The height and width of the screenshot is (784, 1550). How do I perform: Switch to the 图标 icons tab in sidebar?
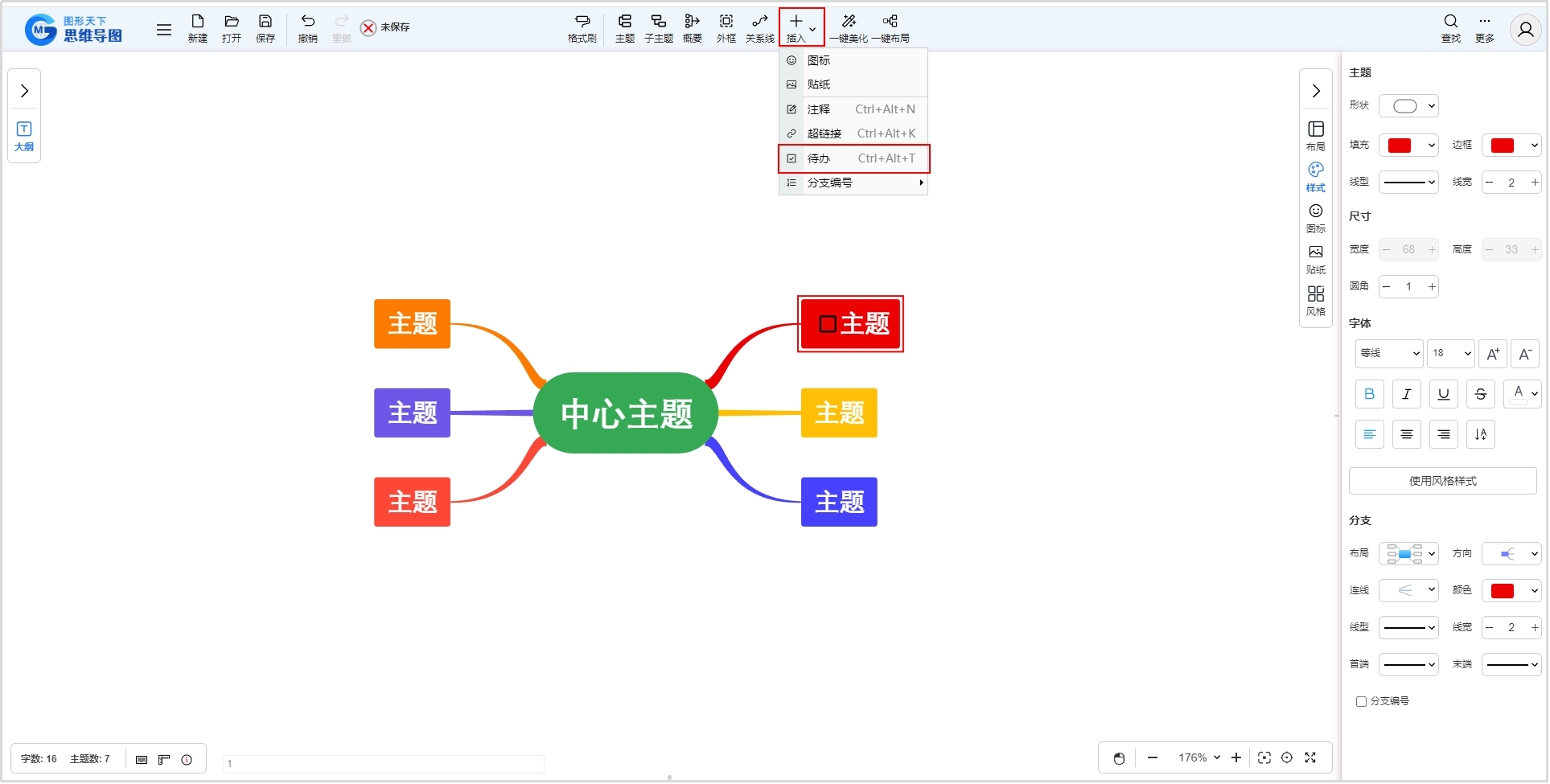1316,218
